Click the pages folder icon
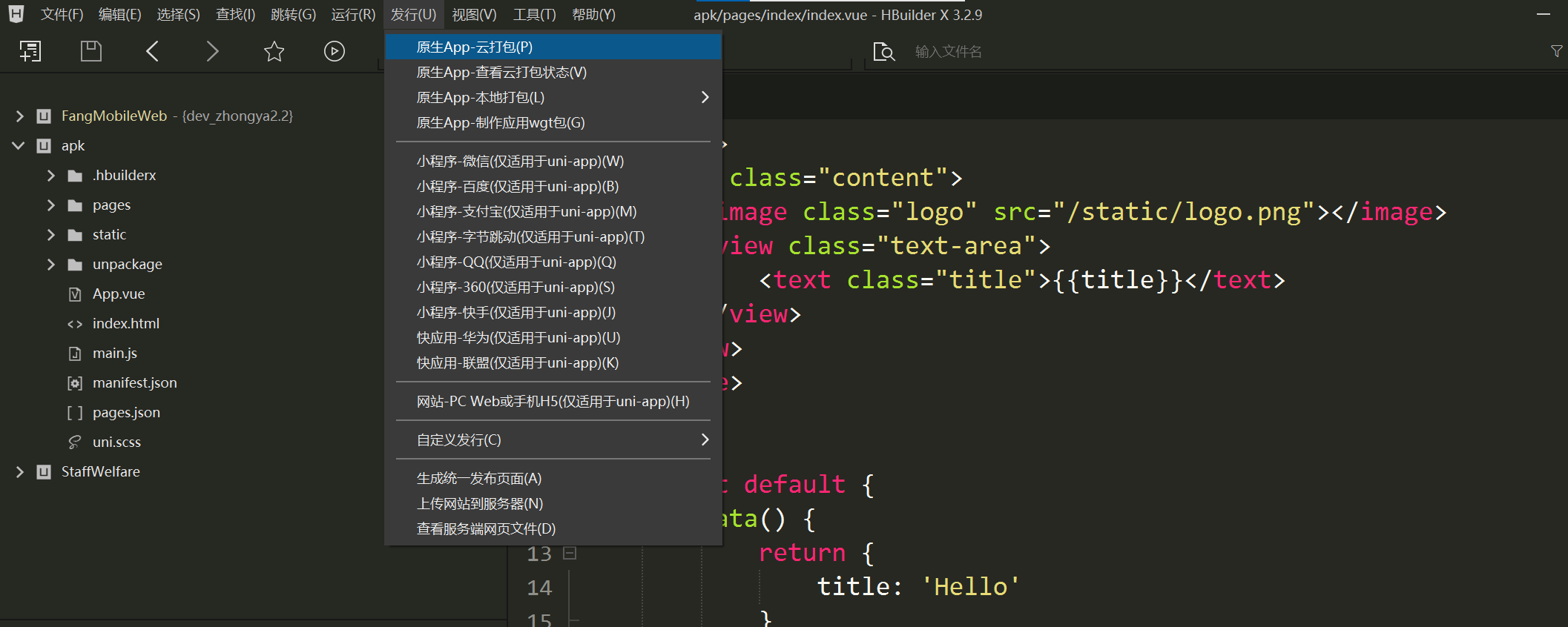 [x=75, y=205]
